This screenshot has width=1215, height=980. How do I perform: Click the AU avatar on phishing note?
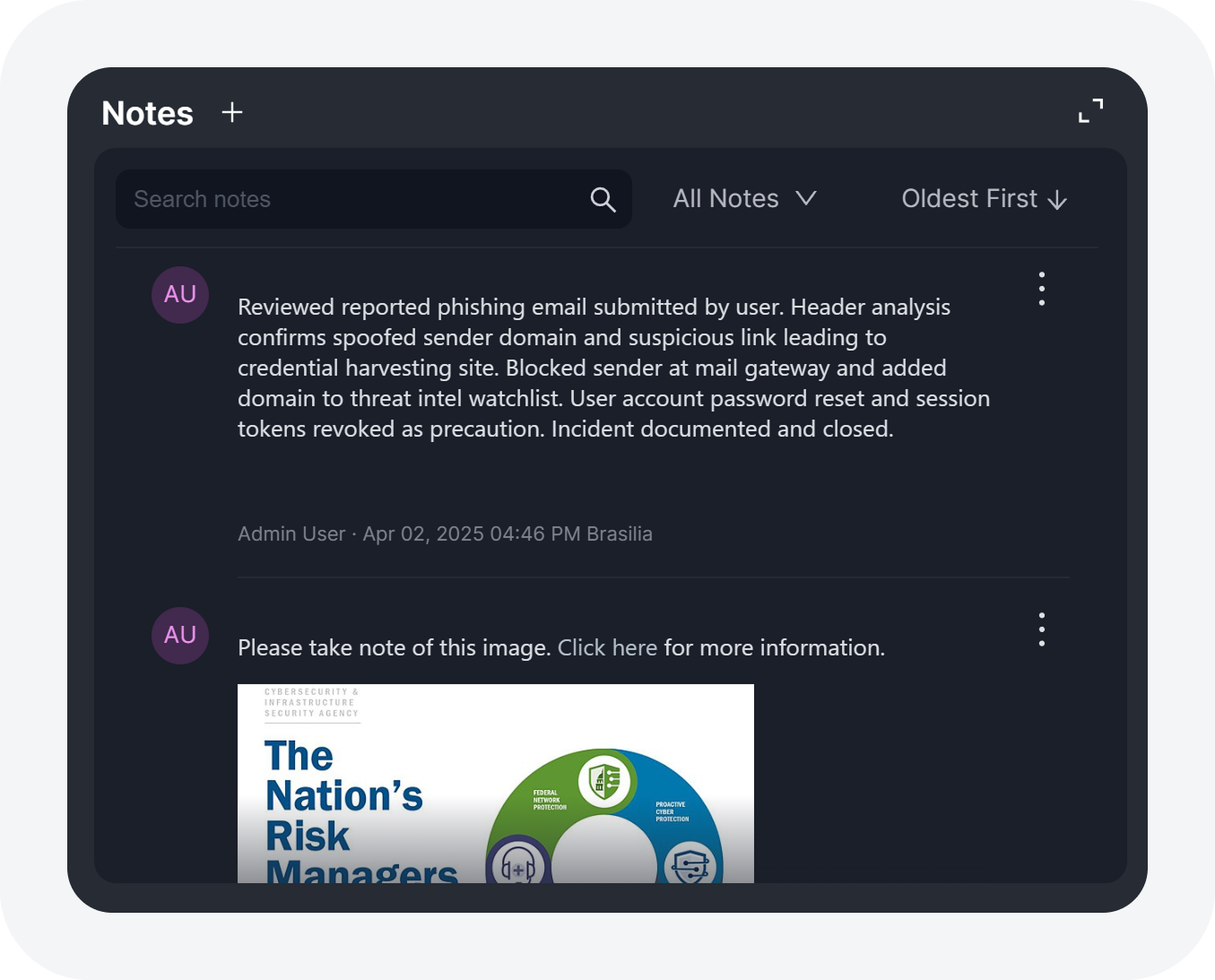coord(180,294)
